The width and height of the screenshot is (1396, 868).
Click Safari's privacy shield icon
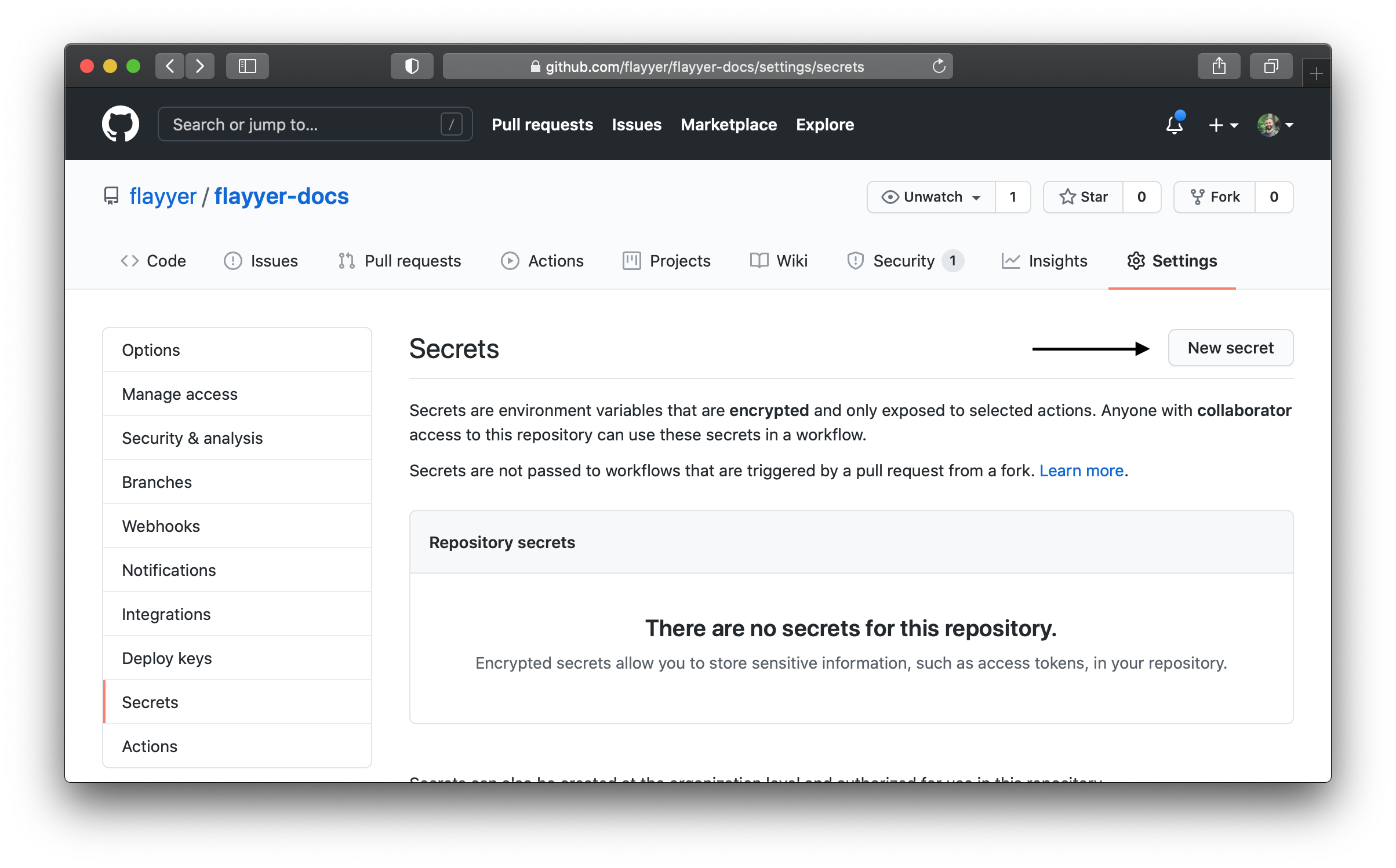[412, 66]
